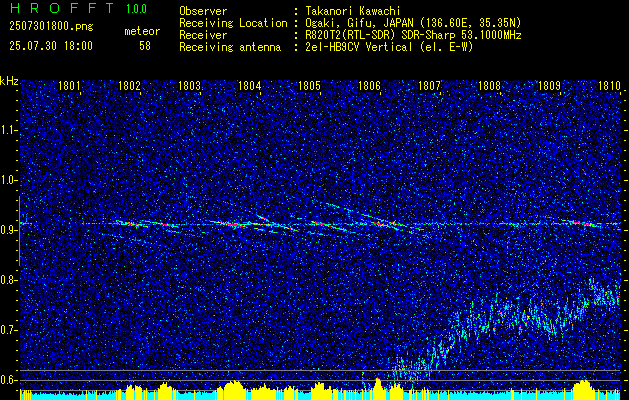This screenshot has height=400, width=629.
Task: Click R820T2(RTL-SDR) SDR-Sharp 53.1000MHz text
Action: (x=413, y=35)
